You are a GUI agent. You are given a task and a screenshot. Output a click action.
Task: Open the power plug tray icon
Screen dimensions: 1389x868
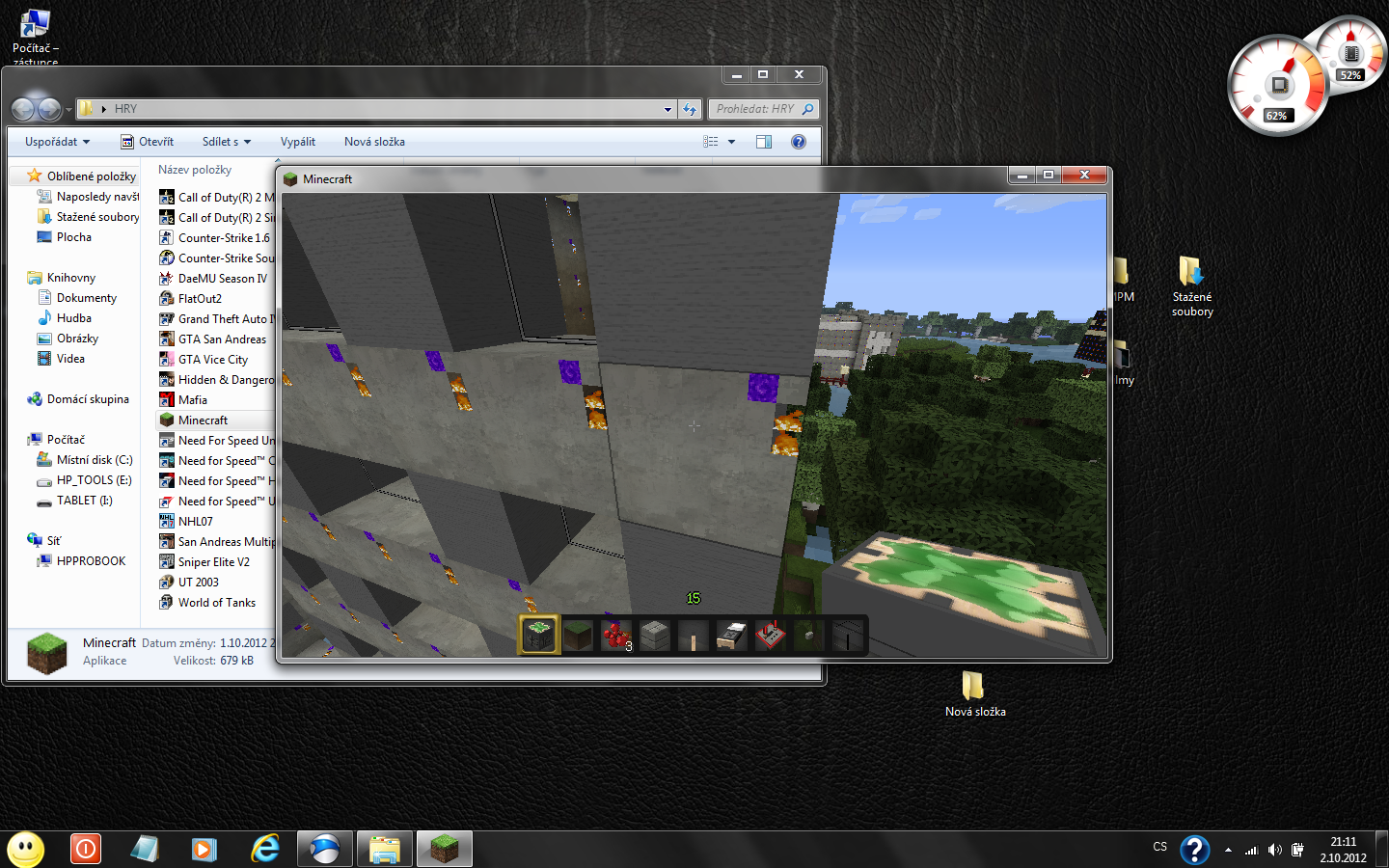1298,850
